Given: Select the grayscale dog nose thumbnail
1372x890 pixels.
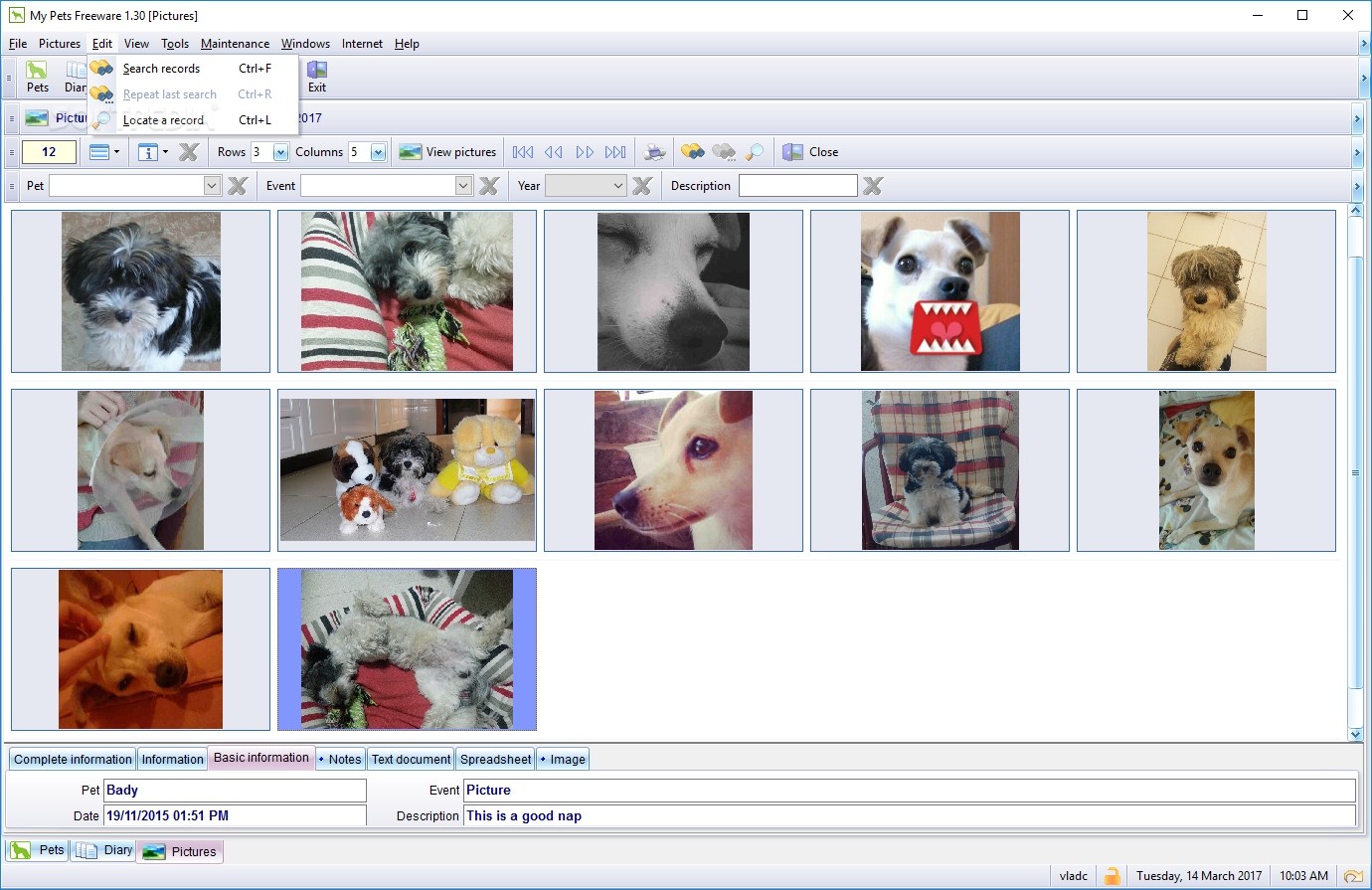Looking at the screenshot, I should click(x=673, y=291).
